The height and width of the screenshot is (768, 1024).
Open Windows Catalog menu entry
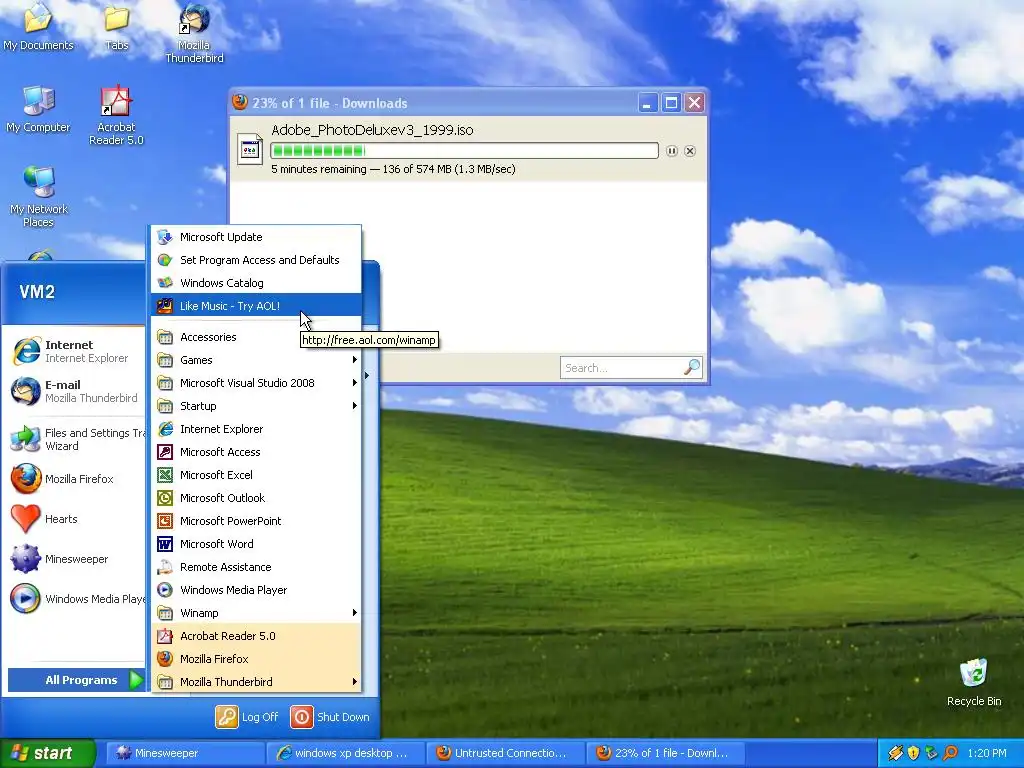[x=256, y=283]
